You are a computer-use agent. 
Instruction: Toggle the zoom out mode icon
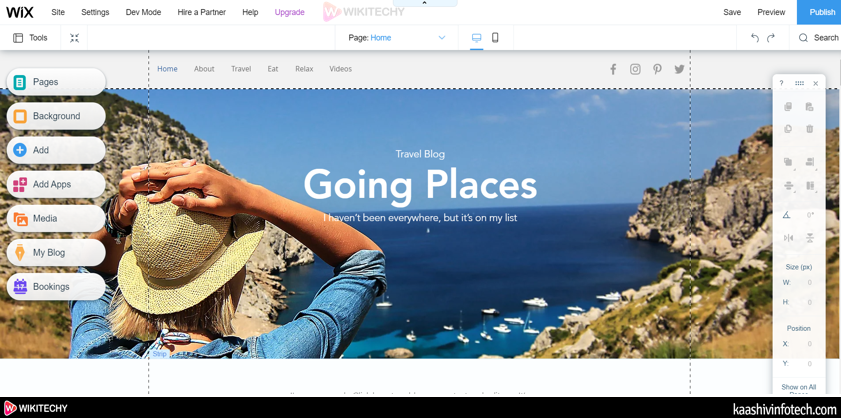point(74,38)
